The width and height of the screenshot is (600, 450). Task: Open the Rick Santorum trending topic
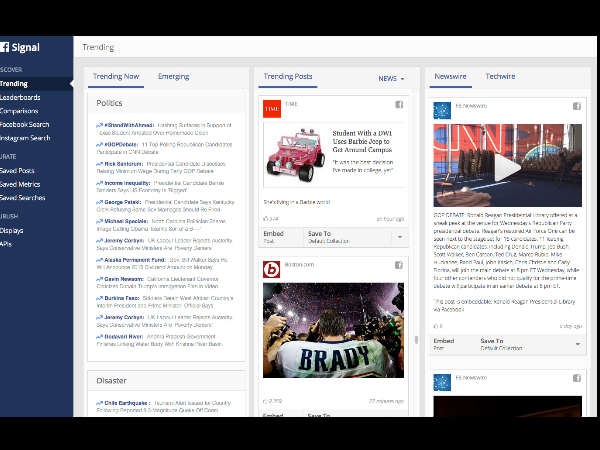(124, 164)
